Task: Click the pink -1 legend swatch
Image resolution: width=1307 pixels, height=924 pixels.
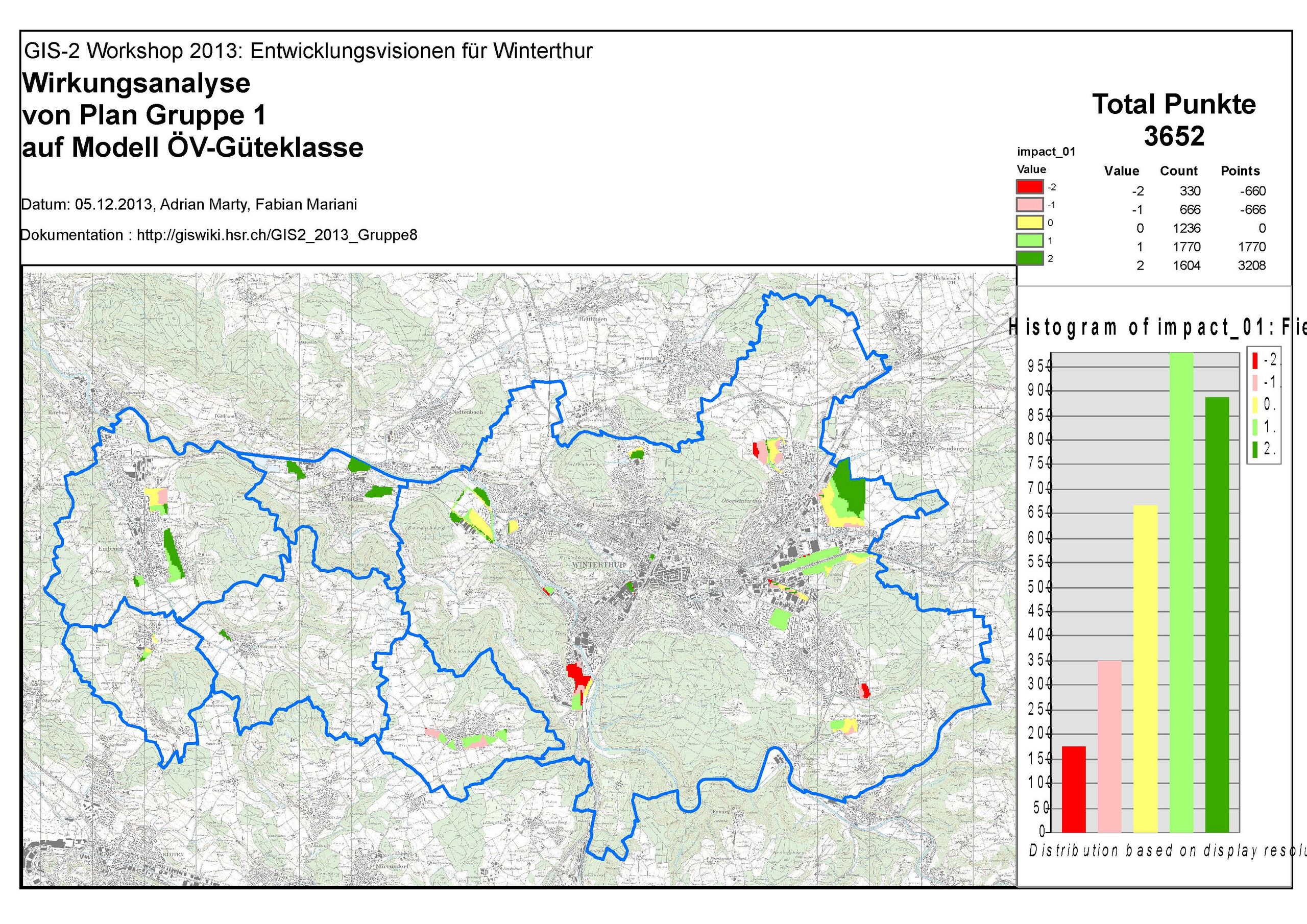Action: tap(1029, 204)
